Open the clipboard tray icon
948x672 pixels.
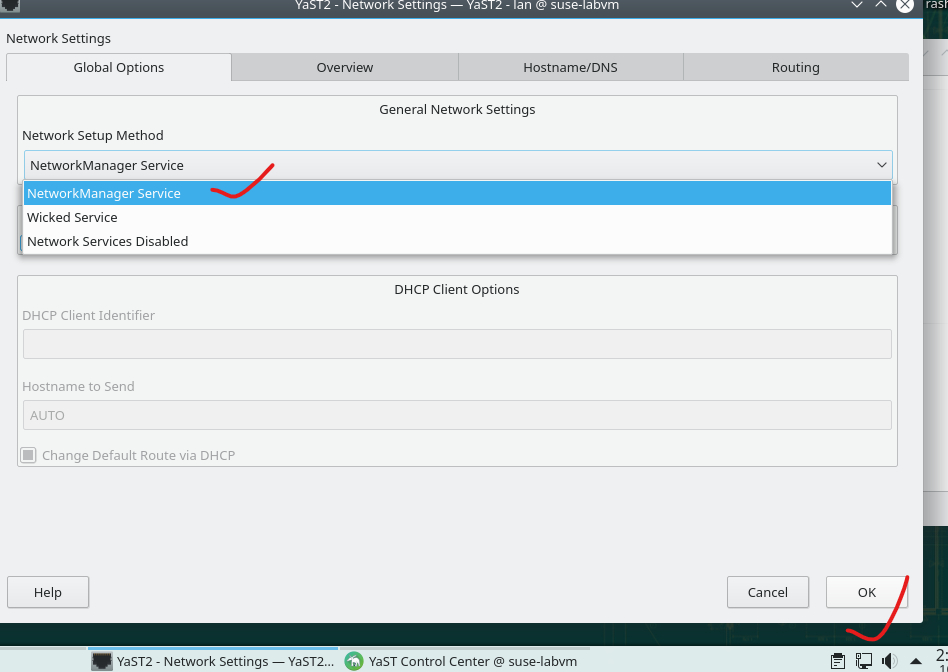point(837,661)
